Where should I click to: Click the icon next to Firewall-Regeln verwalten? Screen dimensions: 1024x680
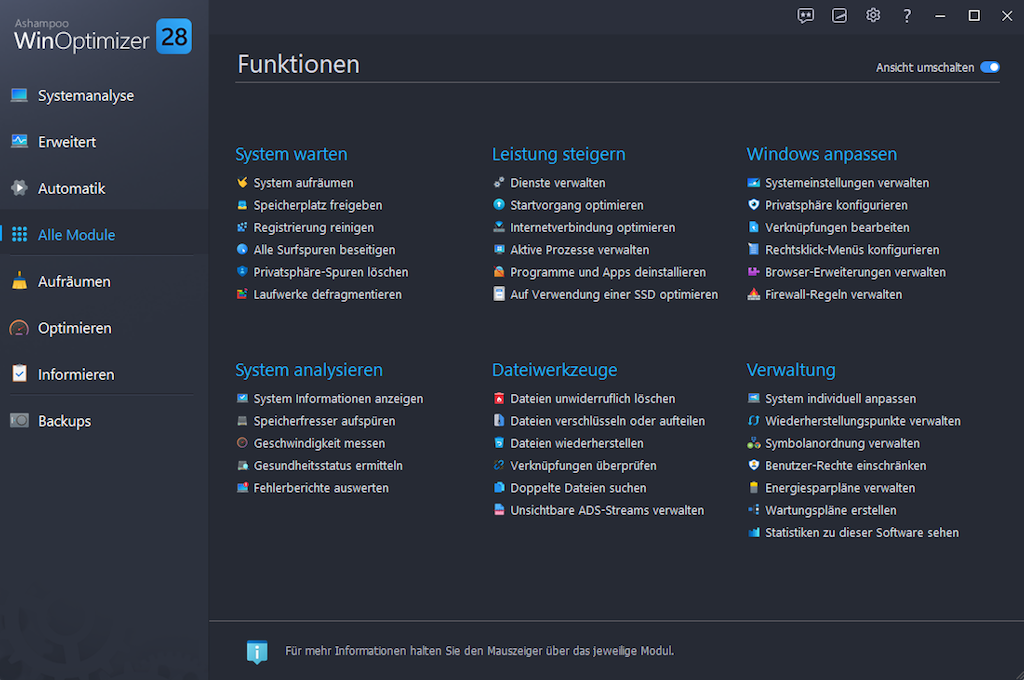(x=754, y=295)
